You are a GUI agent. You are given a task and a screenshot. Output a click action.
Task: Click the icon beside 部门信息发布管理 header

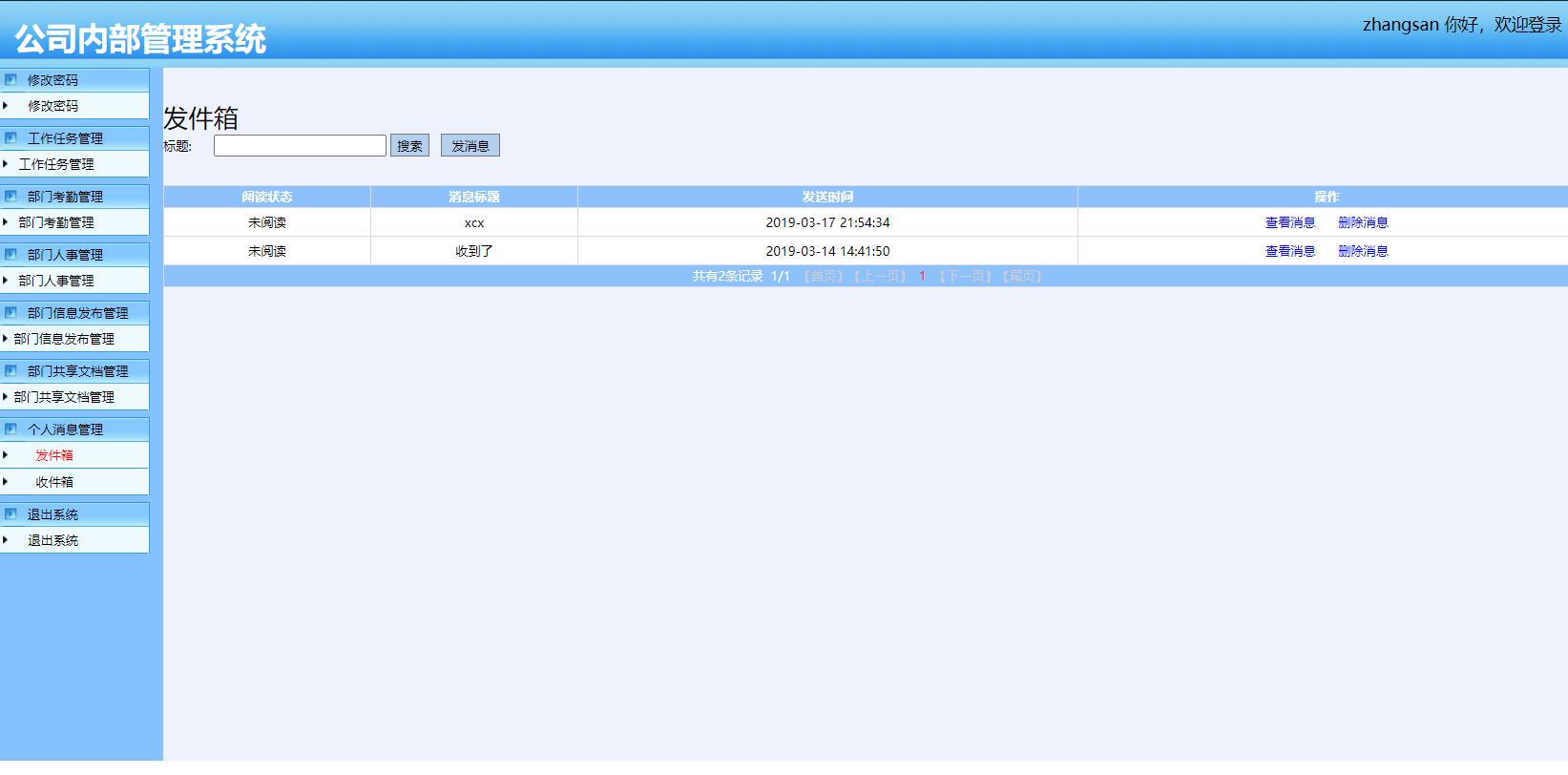point(11,313)
